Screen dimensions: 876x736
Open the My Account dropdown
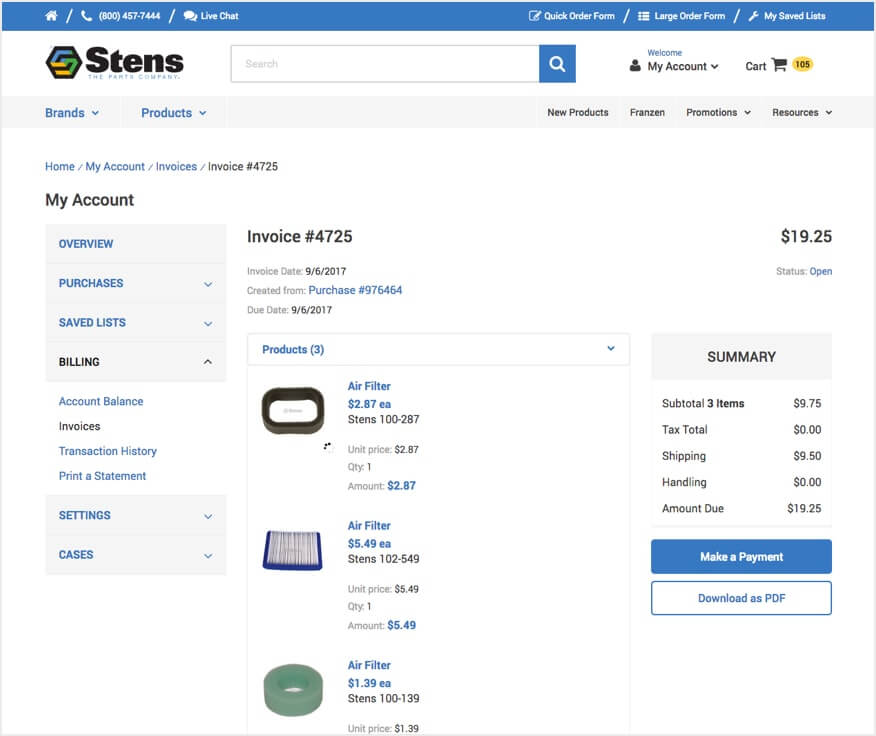[x=681, y=66]
